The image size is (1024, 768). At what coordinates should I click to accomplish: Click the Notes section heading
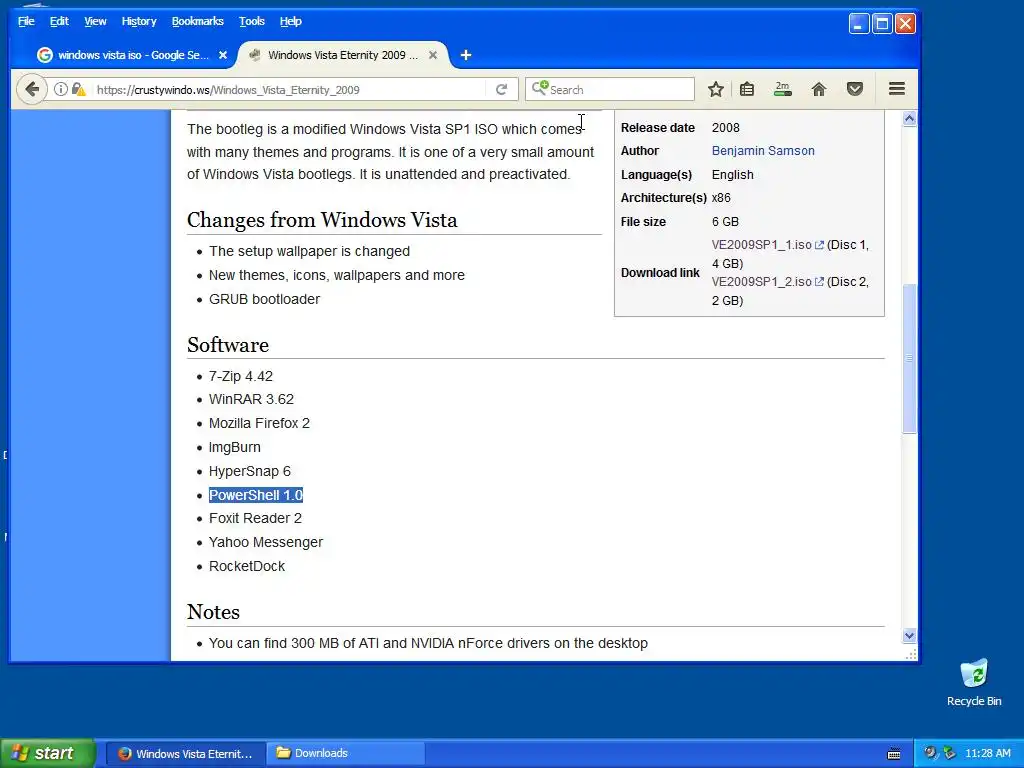pos(213,612)
